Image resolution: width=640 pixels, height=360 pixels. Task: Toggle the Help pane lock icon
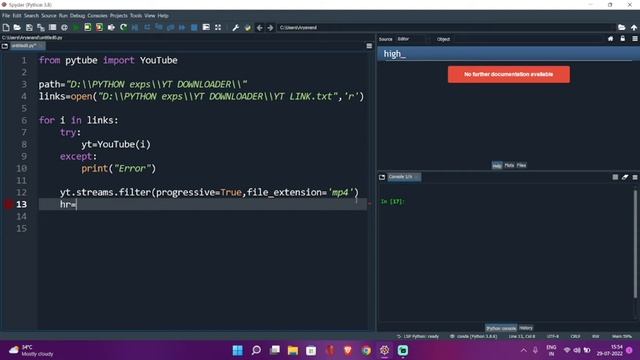click(622, 39)
